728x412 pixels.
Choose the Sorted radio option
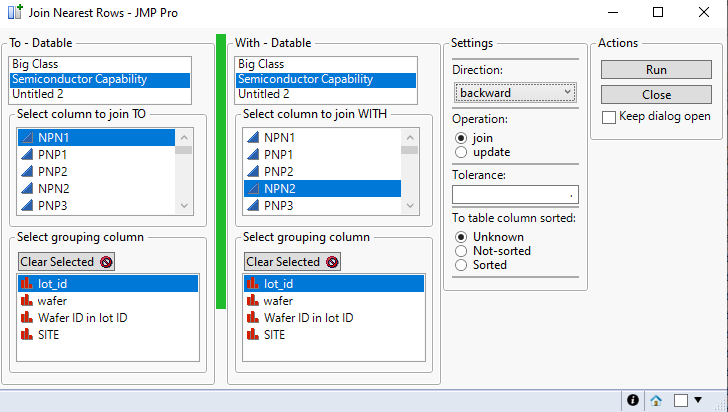pyautogui.click(x=461, y=265)
